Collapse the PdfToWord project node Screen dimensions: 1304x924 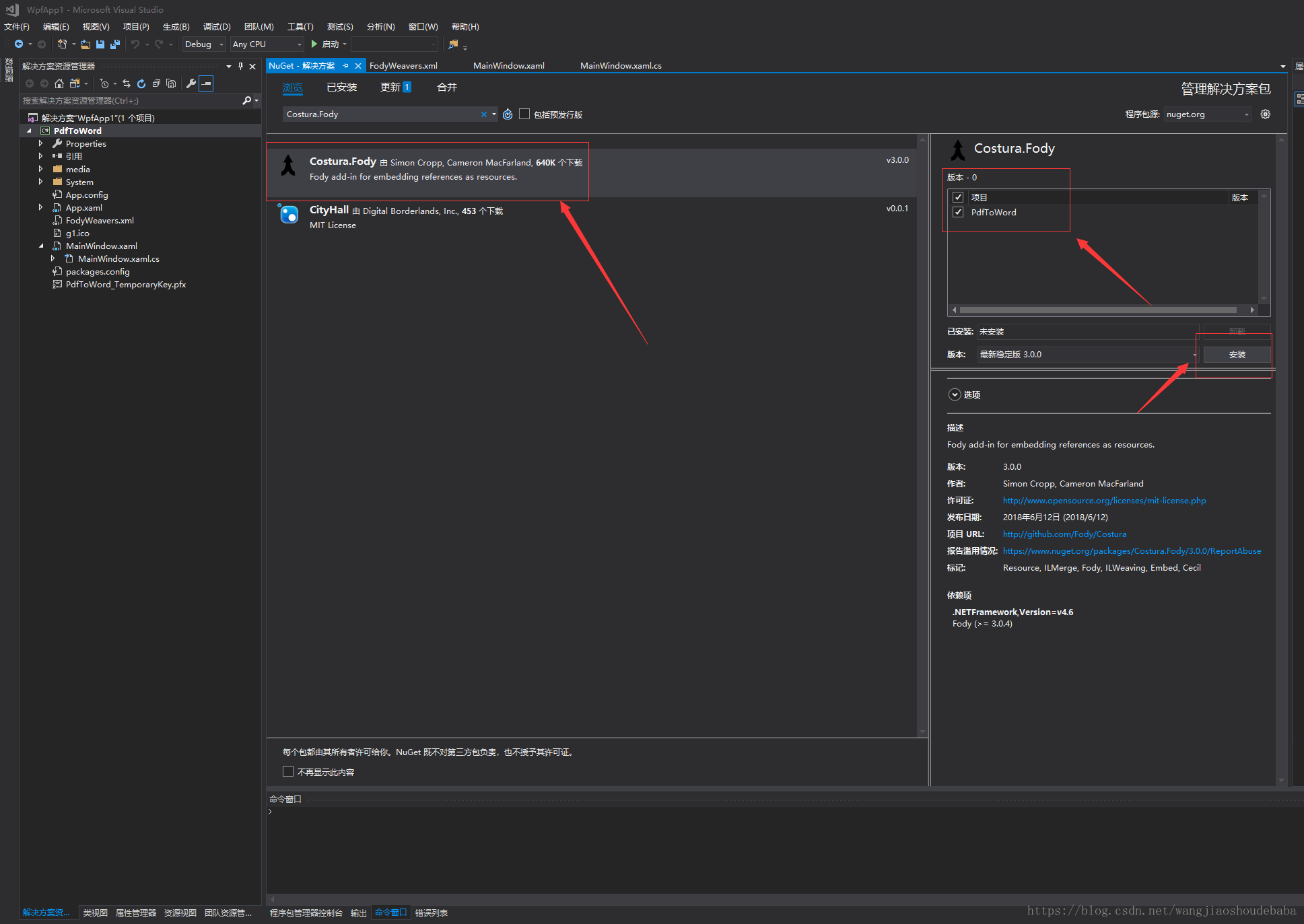(29, 131)
